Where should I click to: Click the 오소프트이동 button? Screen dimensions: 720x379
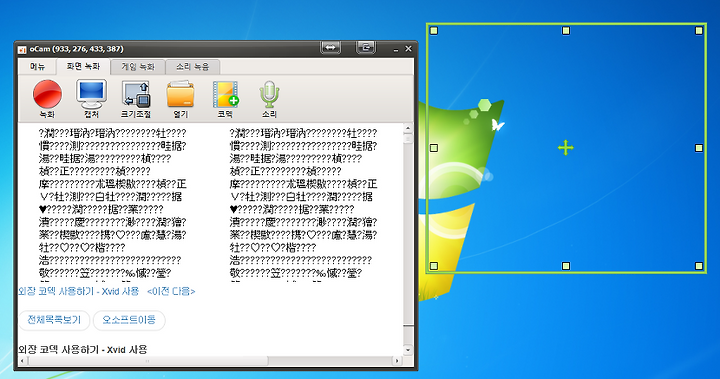[x=129, y=320]
